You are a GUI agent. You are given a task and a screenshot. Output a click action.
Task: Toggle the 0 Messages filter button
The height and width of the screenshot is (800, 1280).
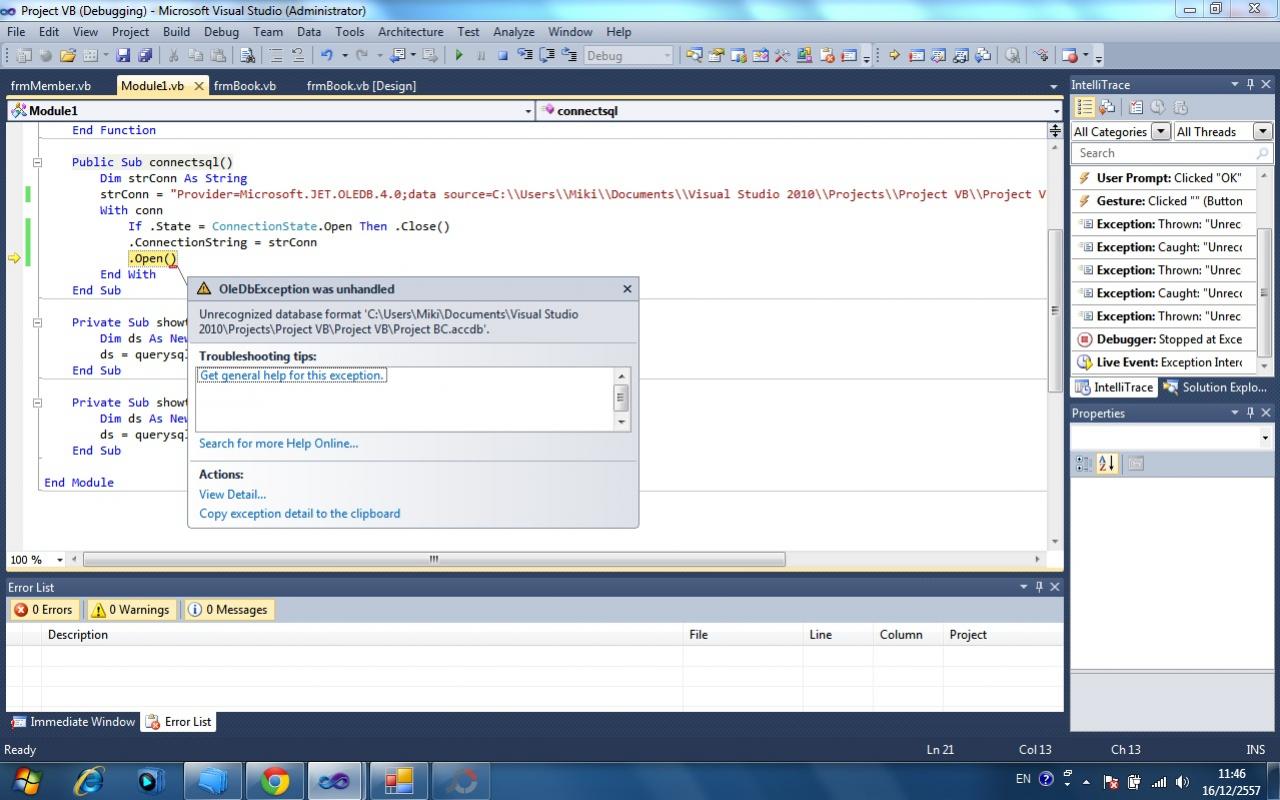[x=229, y=610]
